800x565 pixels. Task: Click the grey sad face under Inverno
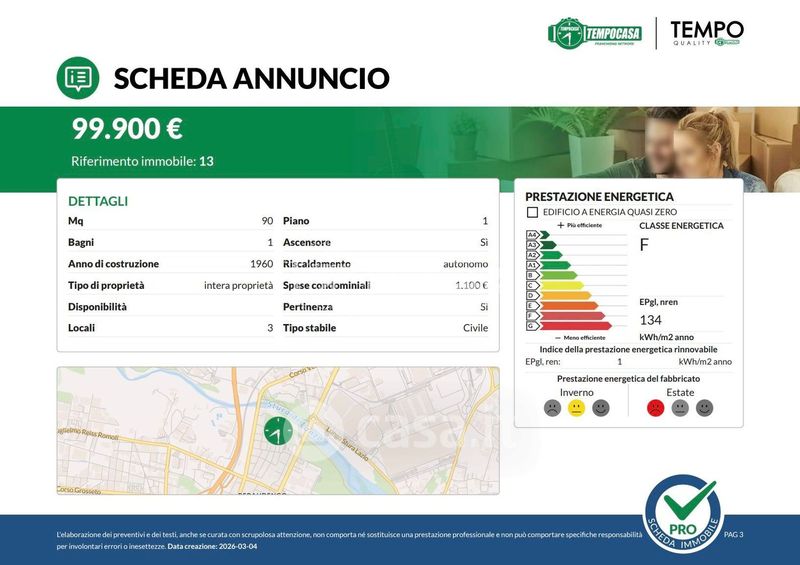pos(552,408)
